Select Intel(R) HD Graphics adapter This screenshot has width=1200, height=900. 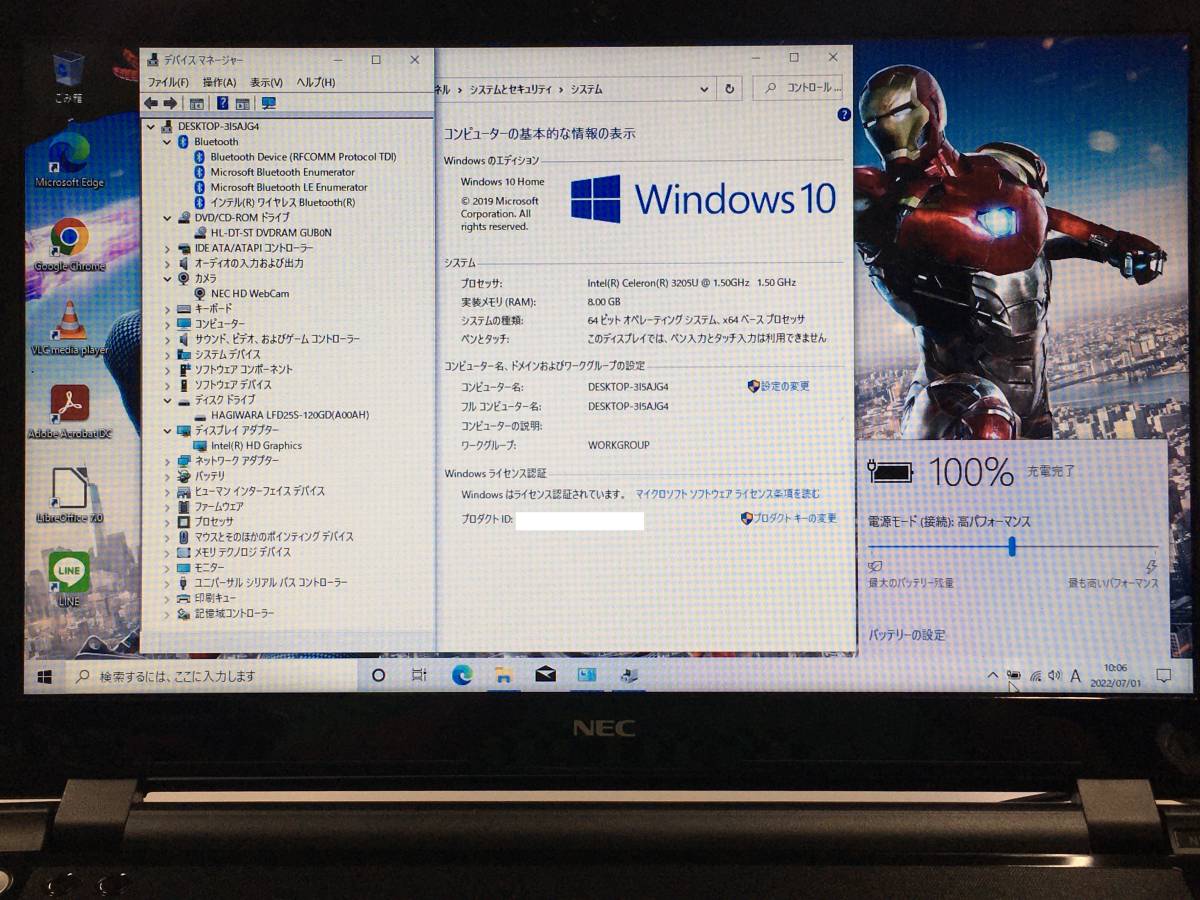click(x=255, y=446)
